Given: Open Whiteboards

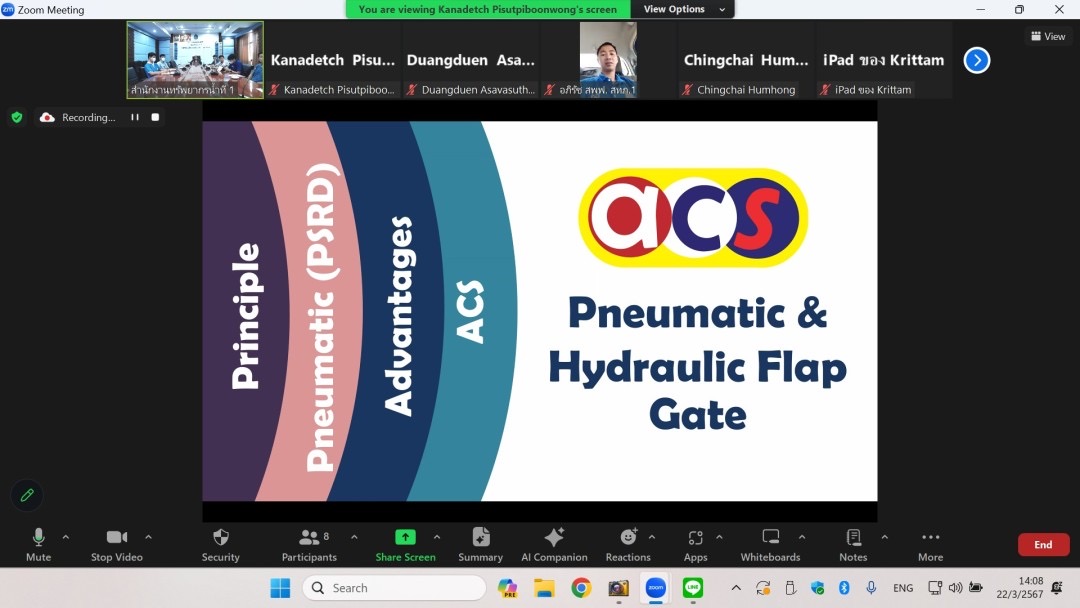Looking at the screenshot, I should click(771, 545).
